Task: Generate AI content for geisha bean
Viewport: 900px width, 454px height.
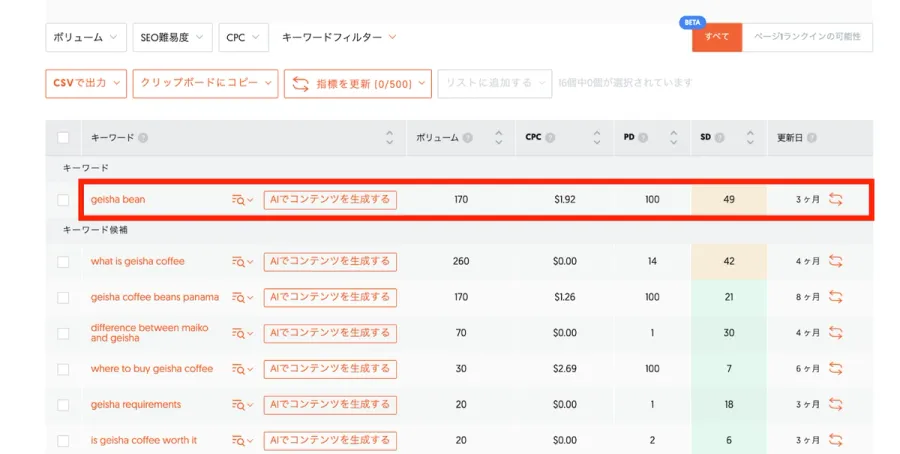Action: [x=330, y=200]
